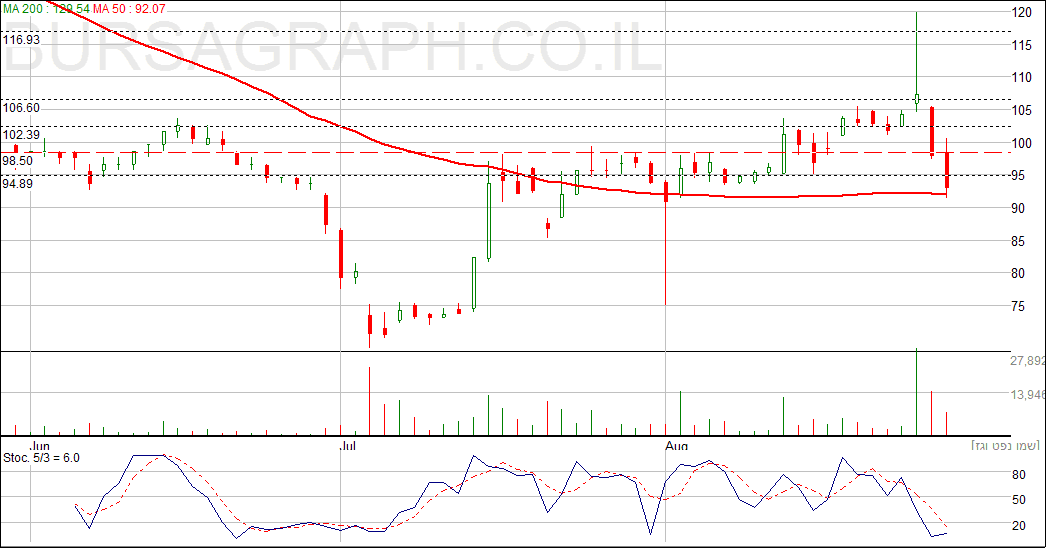
Task: Click 20 on the stochastic scale
Action: pos(1019,526)
